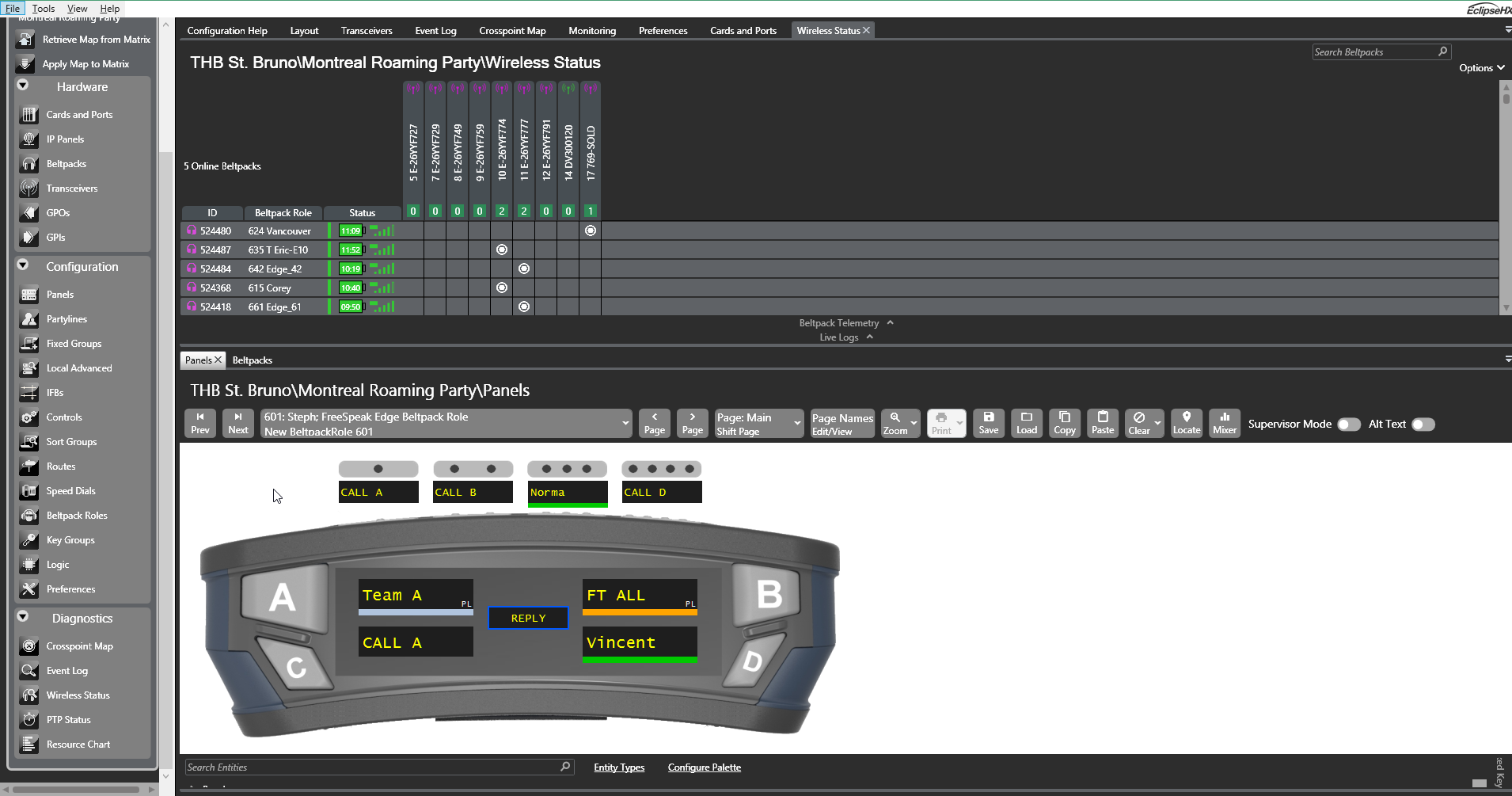Screen dimensions: 1512x796
Task: Open the Page: Main dropdown
Action: click(x=758, y=424)
